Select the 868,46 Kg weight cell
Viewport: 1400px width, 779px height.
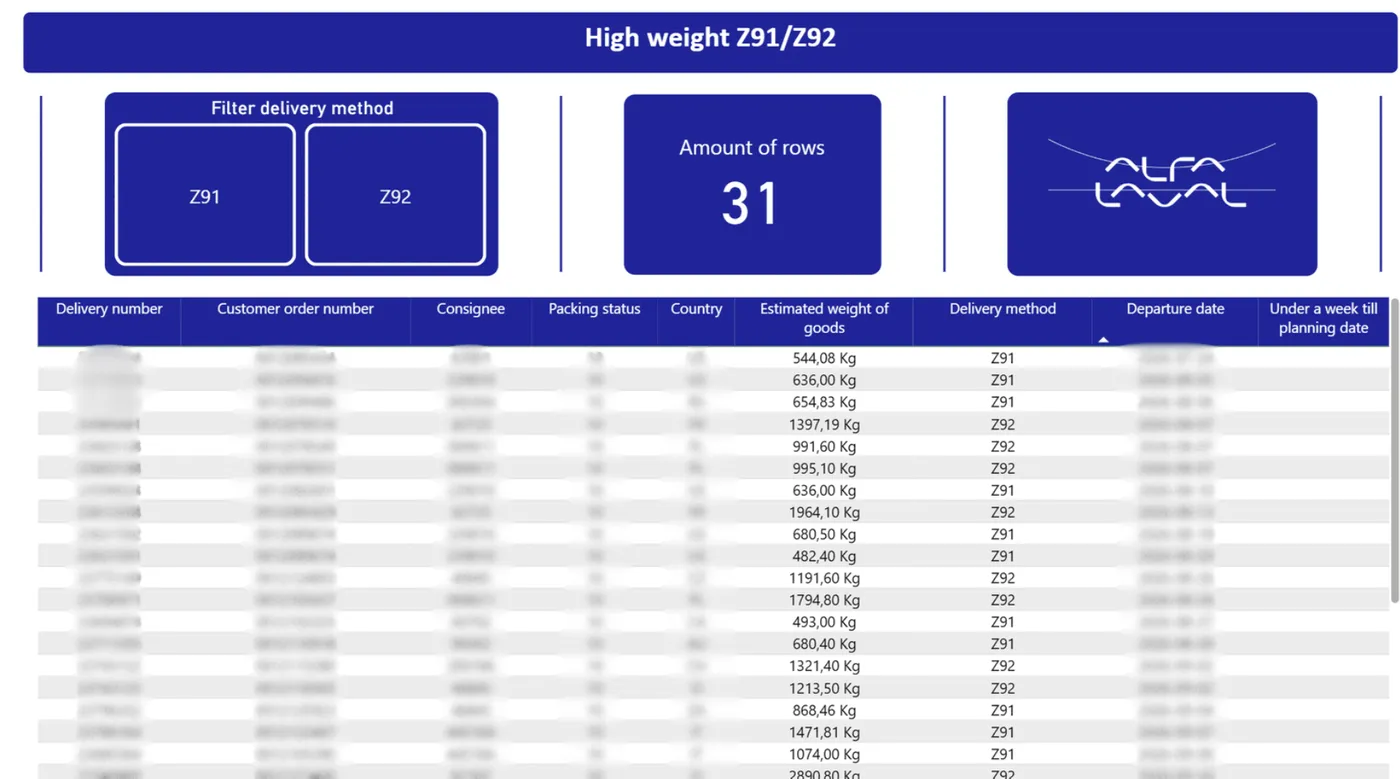point(824,710)
